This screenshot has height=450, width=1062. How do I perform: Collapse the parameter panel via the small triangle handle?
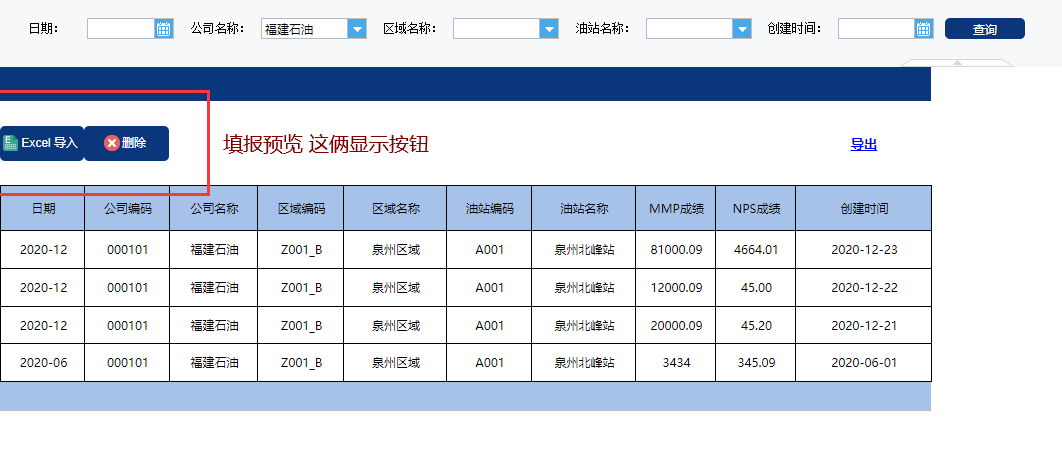tap(958, 62)
